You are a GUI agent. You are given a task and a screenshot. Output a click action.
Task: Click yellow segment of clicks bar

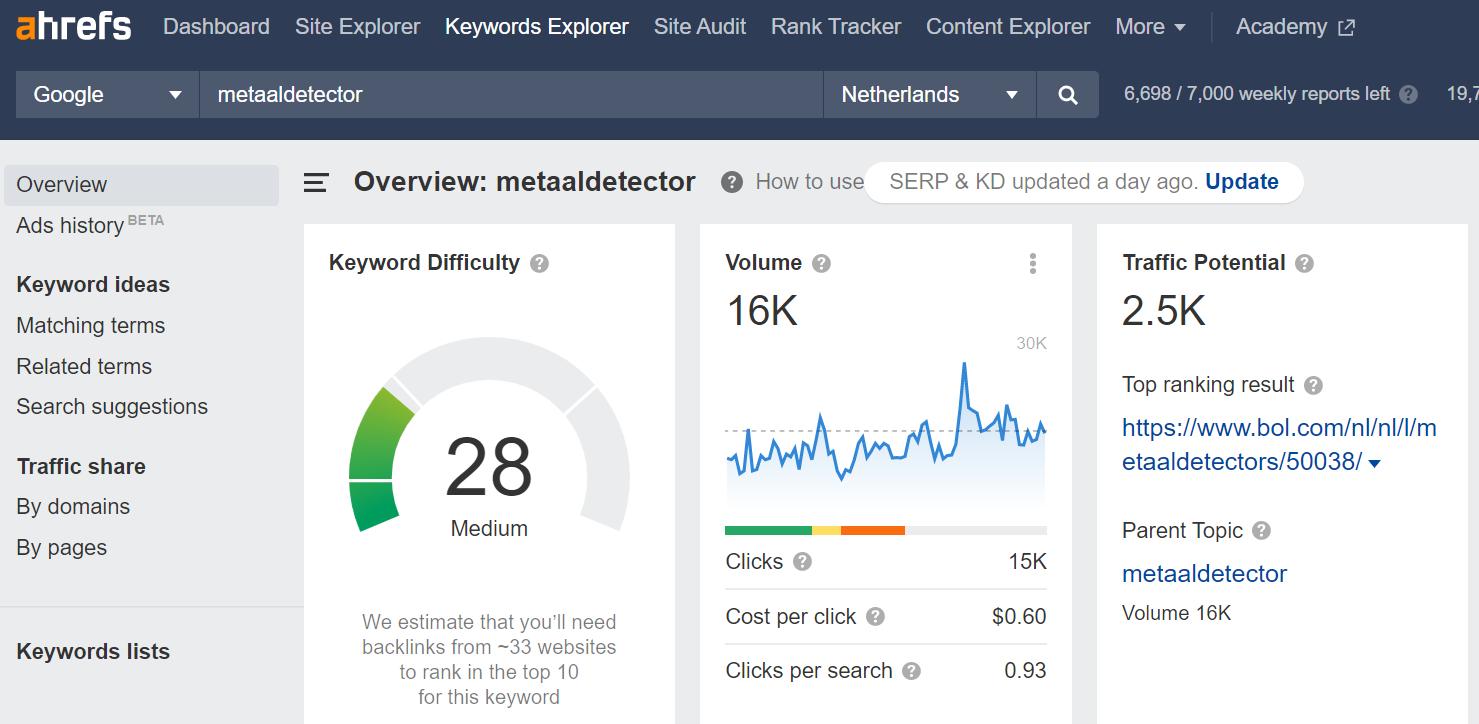coord(826,530)
